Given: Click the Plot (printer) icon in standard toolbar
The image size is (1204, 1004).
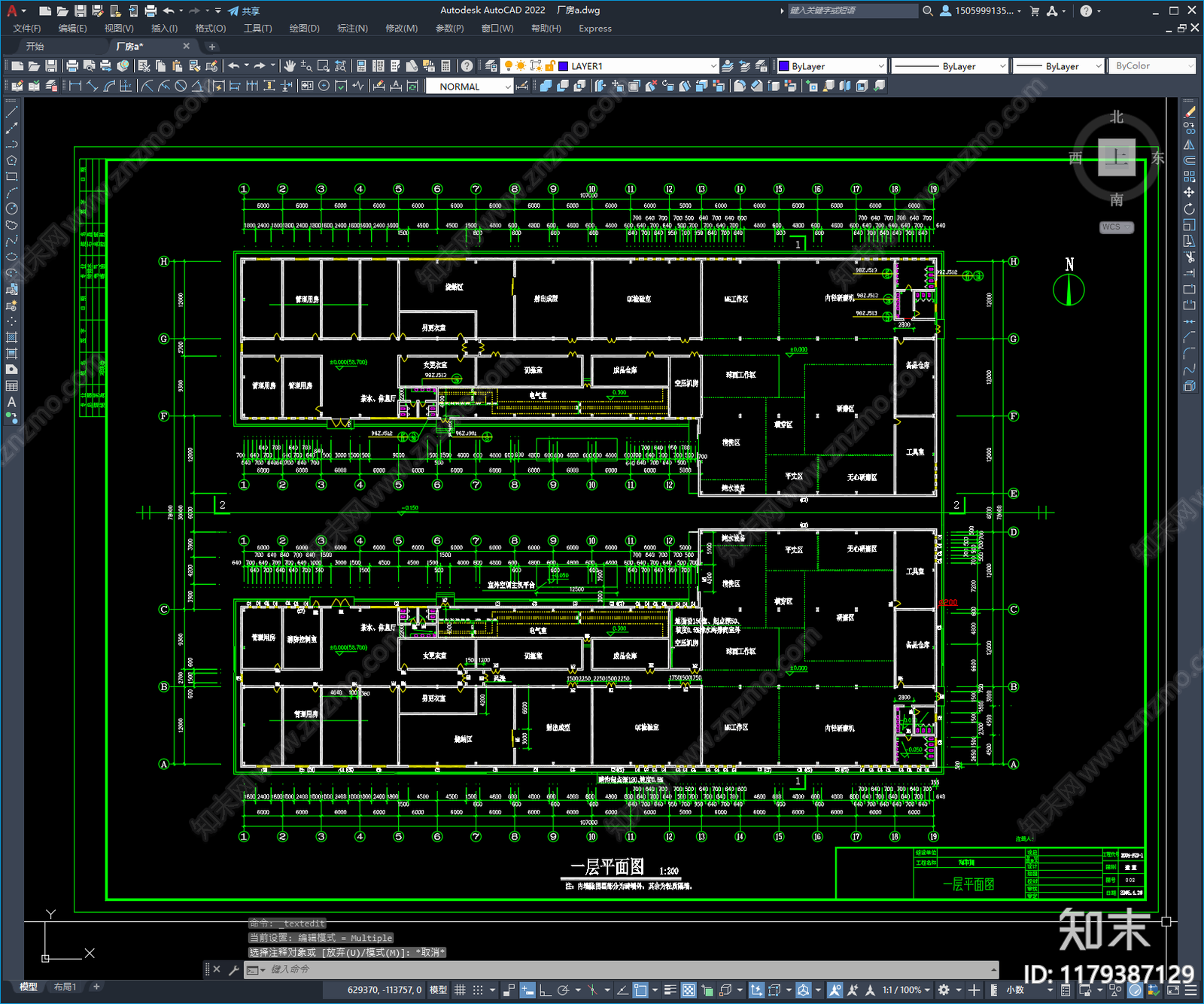Looking at the screenshot, I should click(72, 66).
